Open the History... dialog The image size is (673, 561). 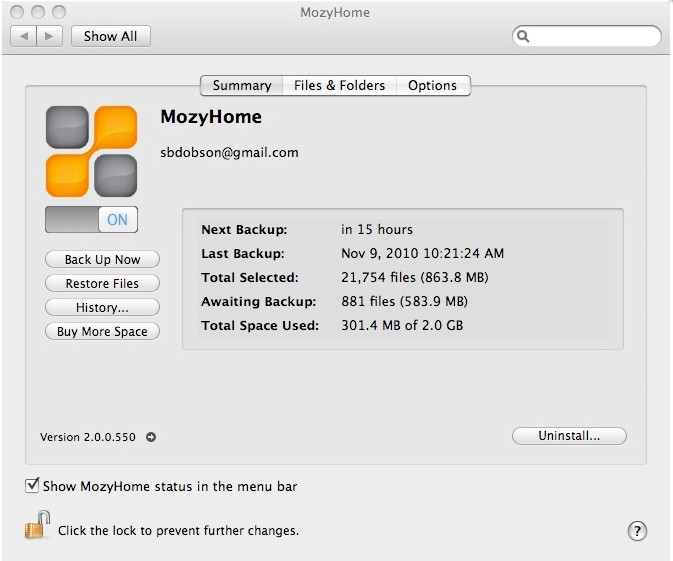(102, 307)
